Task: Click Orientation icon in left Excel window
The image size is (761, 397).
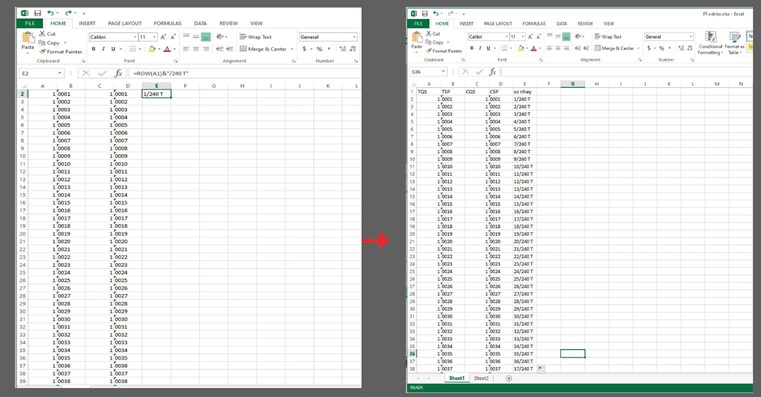Action: click(220, 37)
